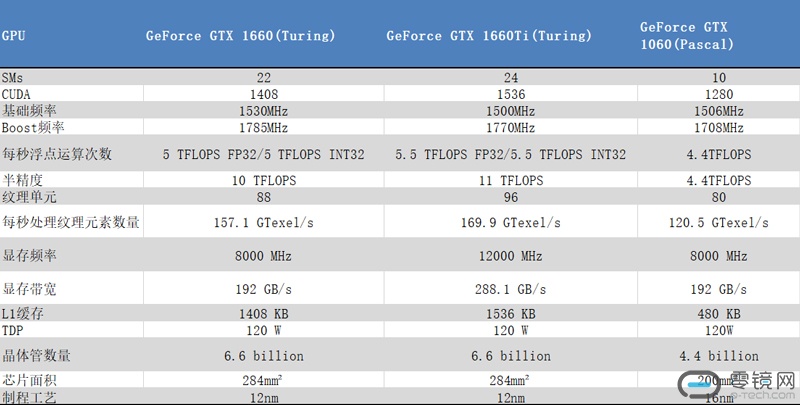Select 5 TFLOPS FP32/5 TFLOPS INT32 cell
Viewport: 800px width, 405px height.
coord(264,155)
